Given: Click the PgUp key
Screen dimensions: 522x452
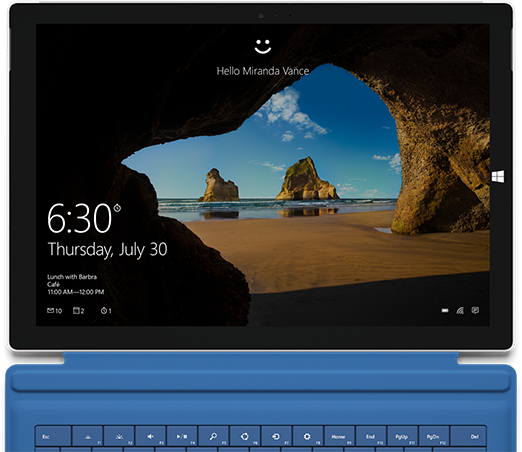Looking at the screenshot, I should [402, 436].
